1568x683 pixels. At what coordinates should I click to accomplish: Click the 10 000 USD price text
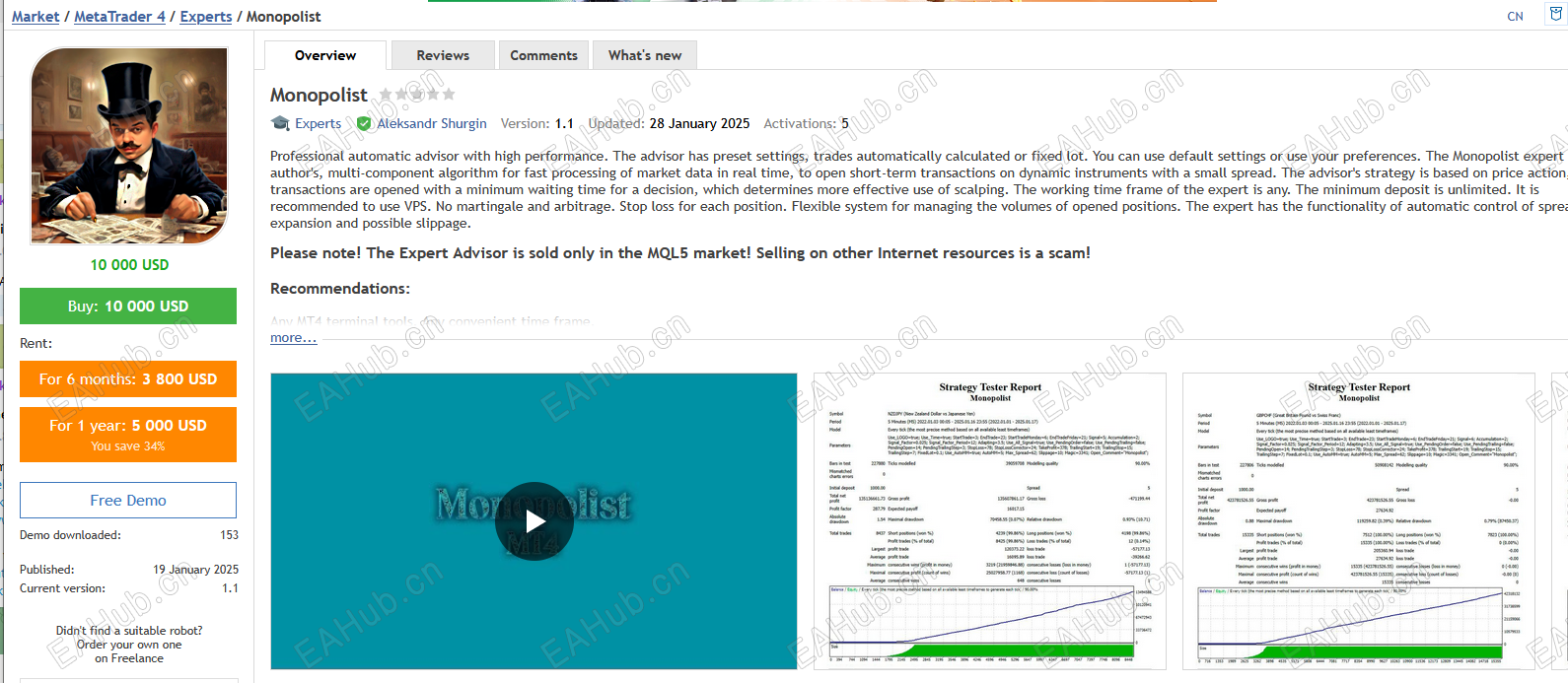(129, 264)
